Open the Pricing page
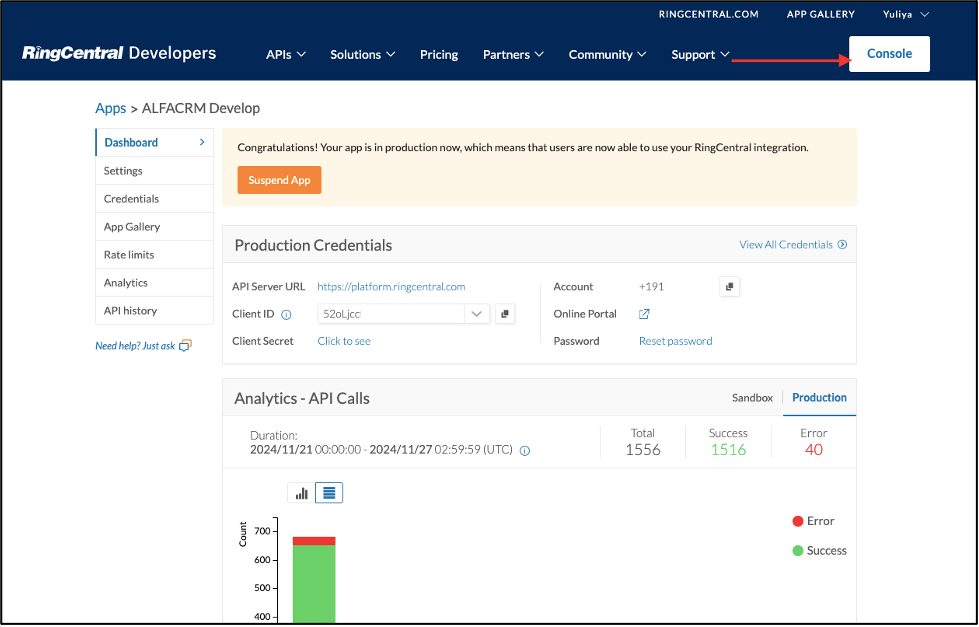This screenshot has height=627, width=979. pyautogui.click(x=439, y=54)
